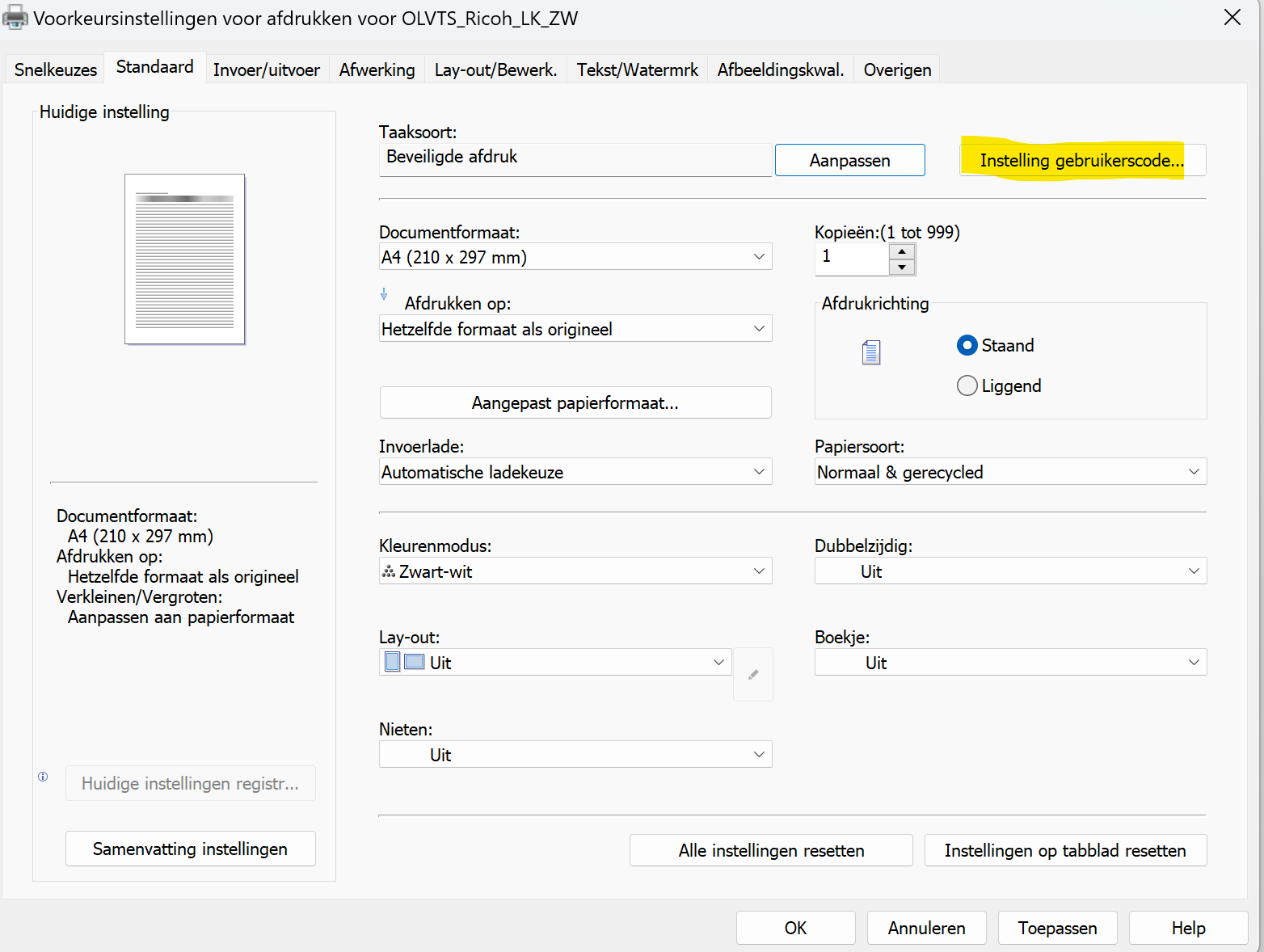Switch to the Afwerking tab
This screenshot has height=952, width=1264.
tap(377, 70)
